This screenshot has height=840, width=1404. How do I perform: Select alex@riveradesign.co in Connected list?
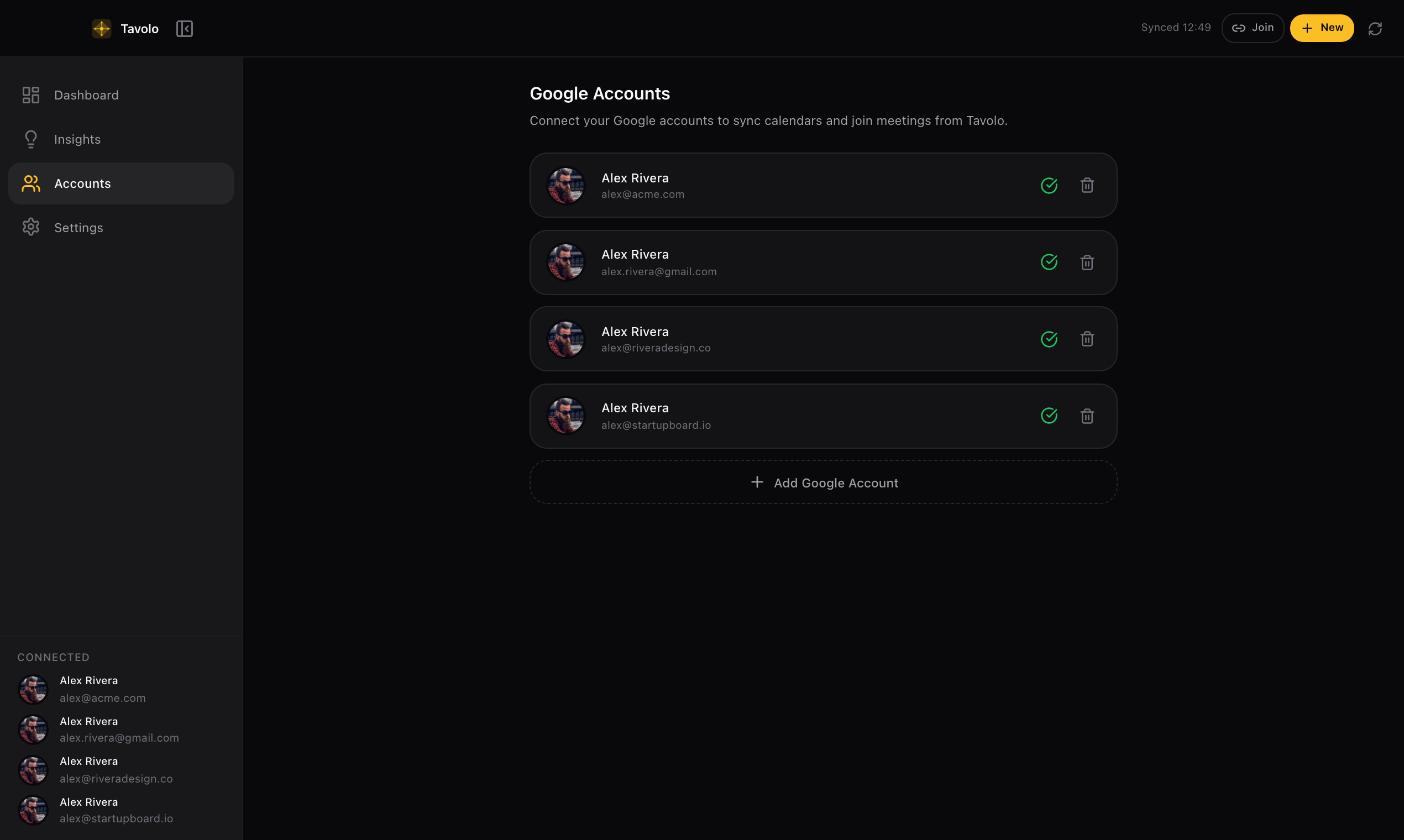[x=116, y=770]
